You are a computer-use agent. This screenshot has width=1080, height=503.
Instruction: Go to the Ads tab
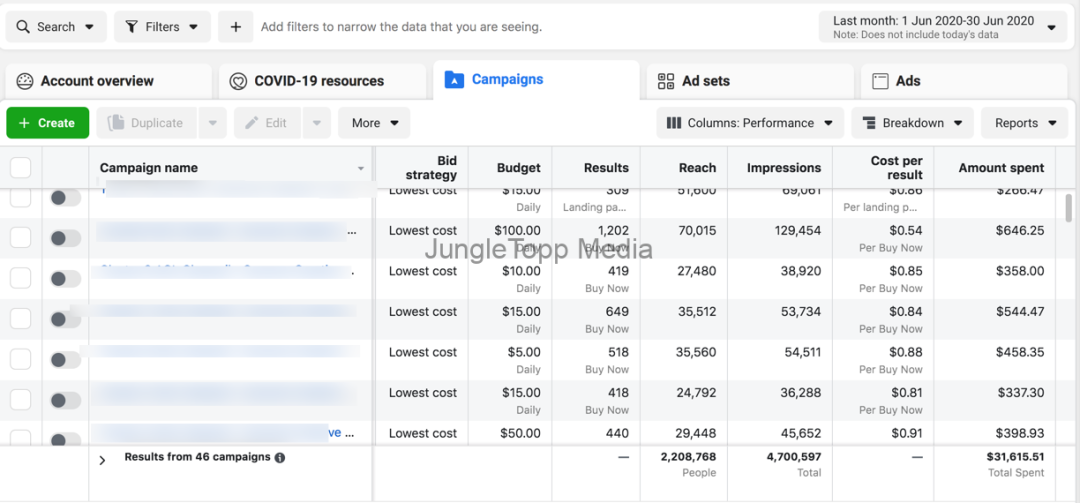coord(896,81)
